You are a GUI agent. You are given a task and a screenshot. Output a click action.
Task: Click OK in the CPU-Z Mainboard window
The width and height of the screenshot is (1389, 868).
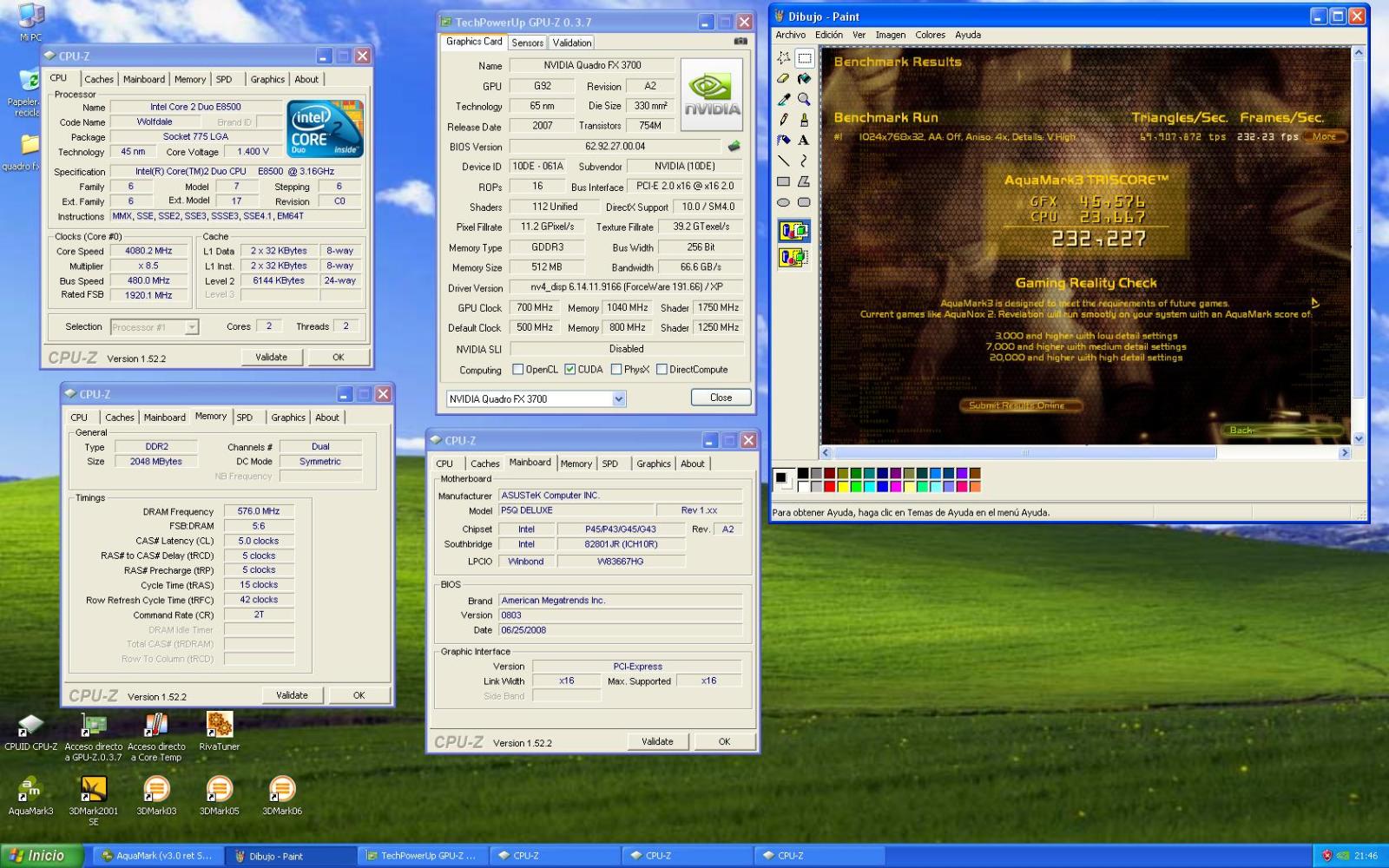[x=725, y=741]
